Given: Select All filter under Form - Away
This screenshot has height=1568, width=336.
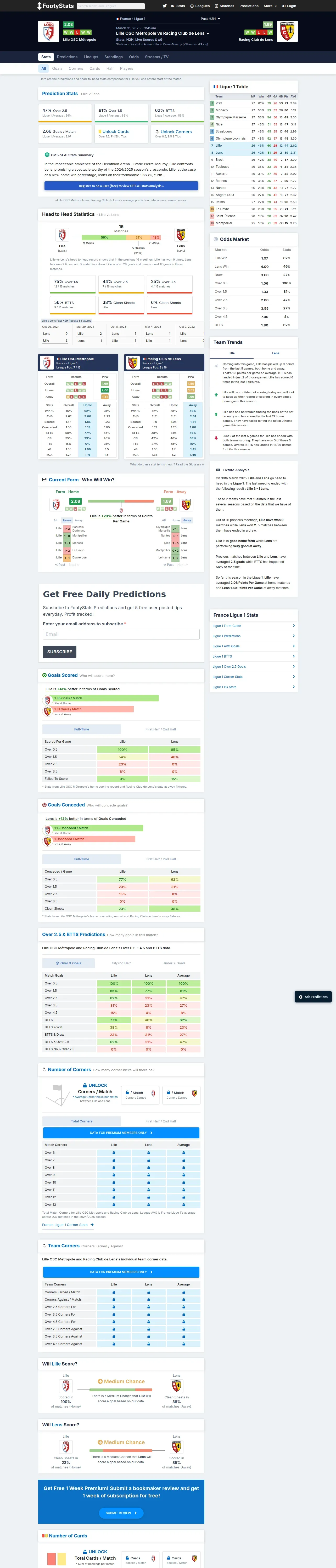Looking at the screenshot, I should pyautogui.click(x=164, y=520).
